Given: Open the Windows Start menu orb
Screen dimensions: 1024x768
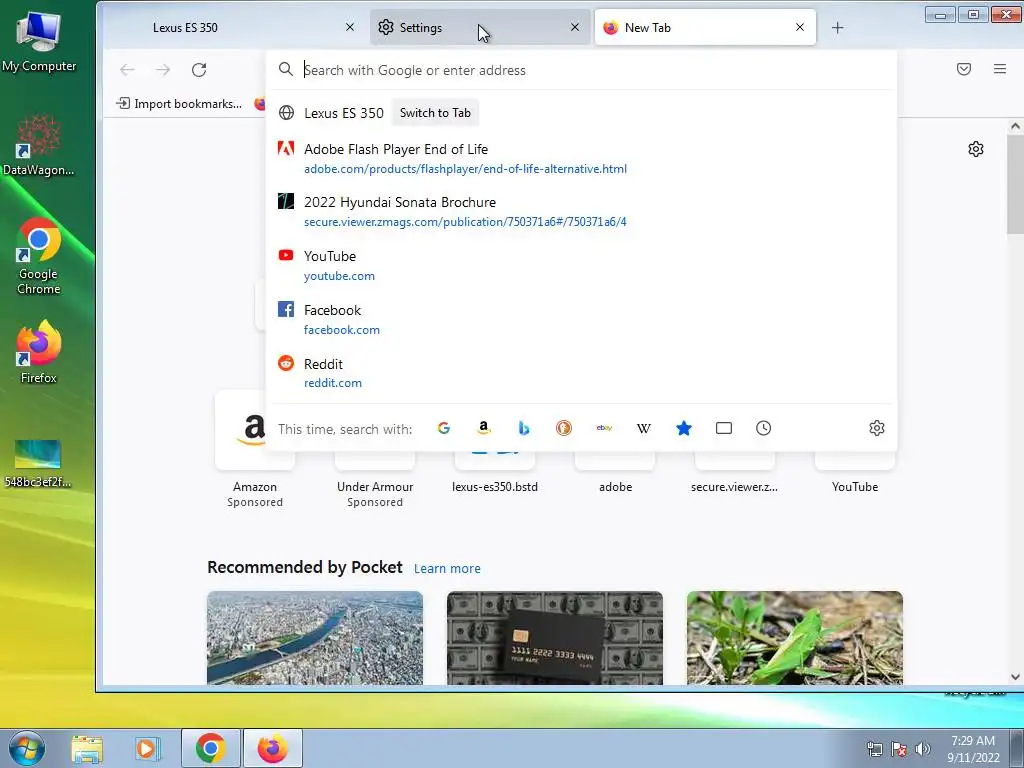Looking at the screenshot, I should [27, 749].
